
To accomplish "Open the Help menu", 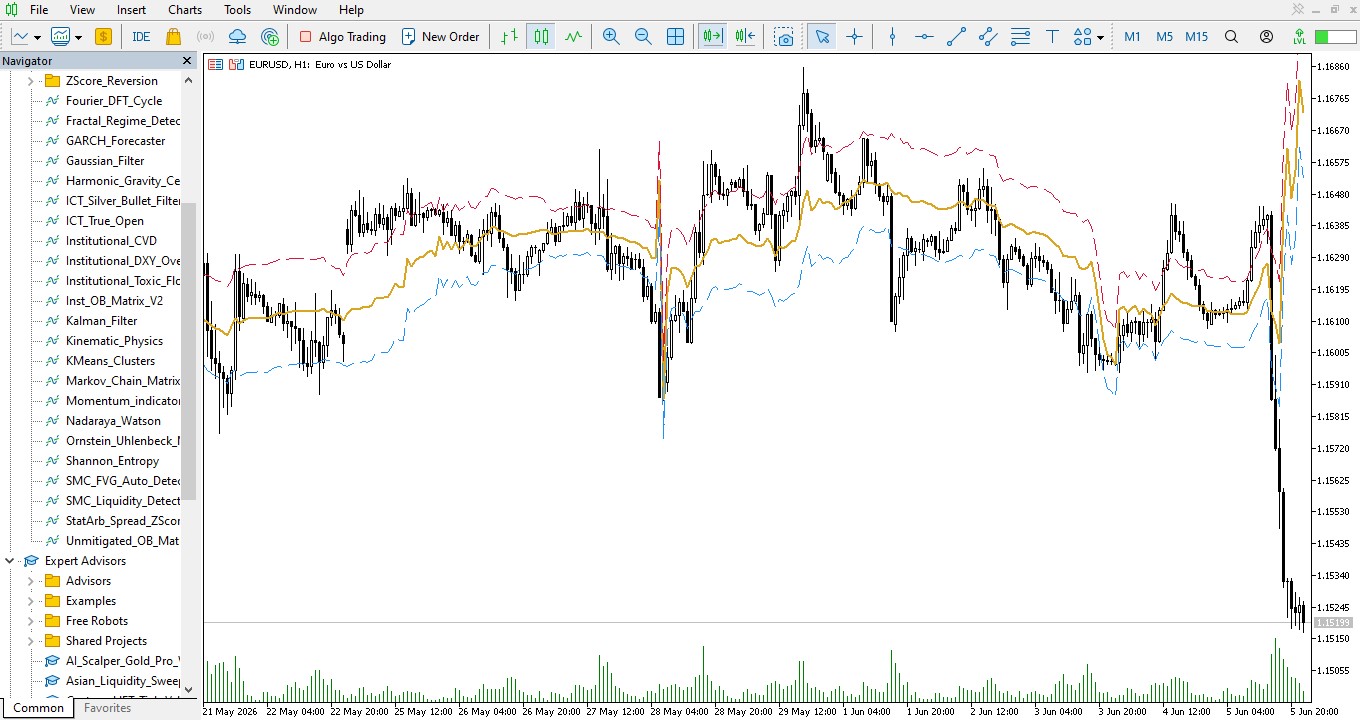I will coord(351,10).
